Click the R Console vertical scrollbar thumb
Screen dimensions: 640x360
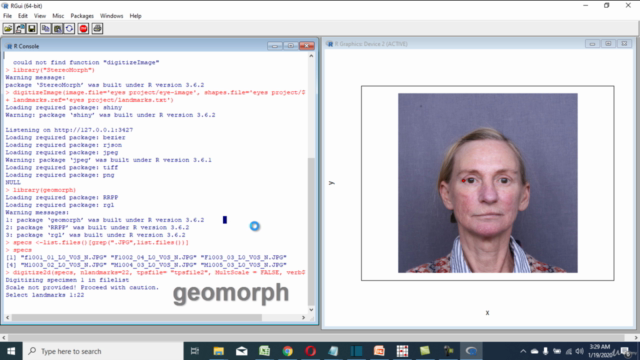(311, 231)
